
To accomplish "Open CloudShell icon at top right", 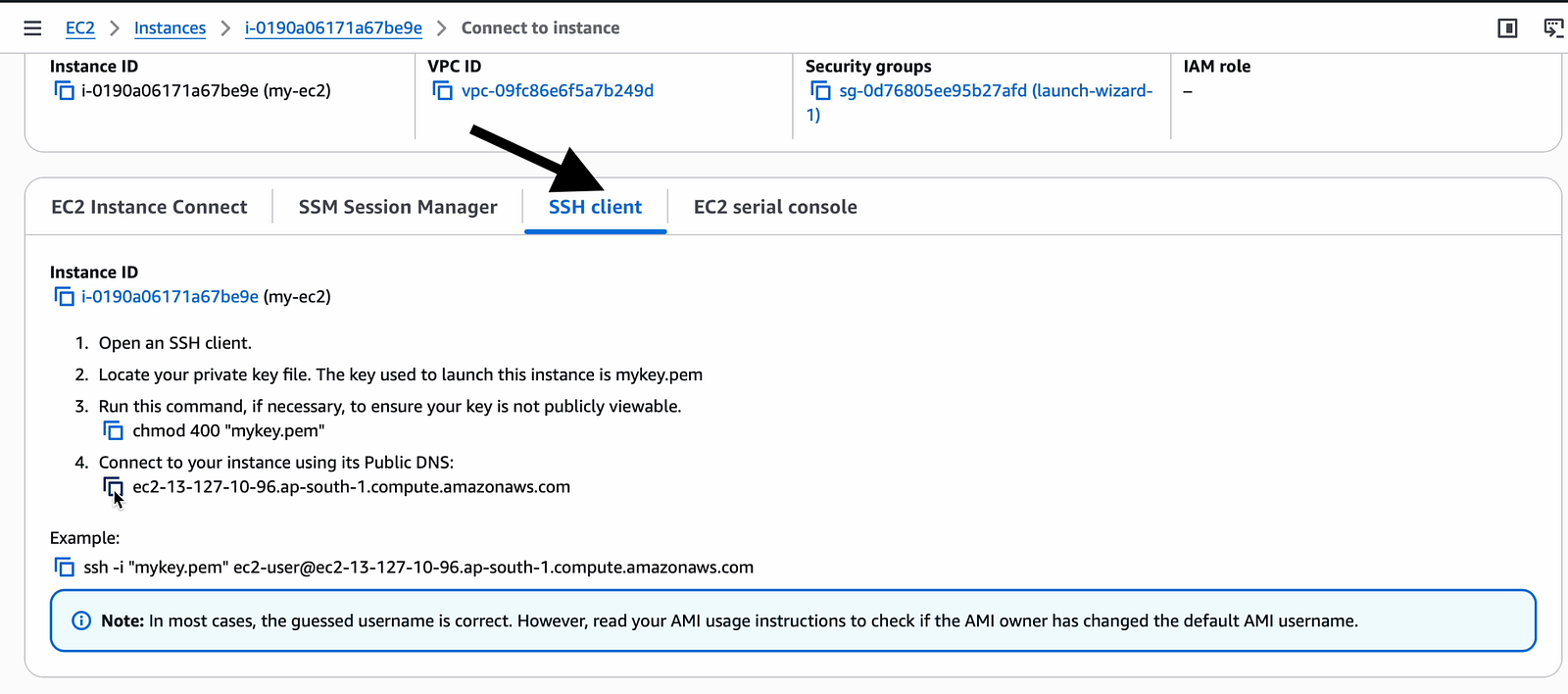I will (x=1553, y=28).
